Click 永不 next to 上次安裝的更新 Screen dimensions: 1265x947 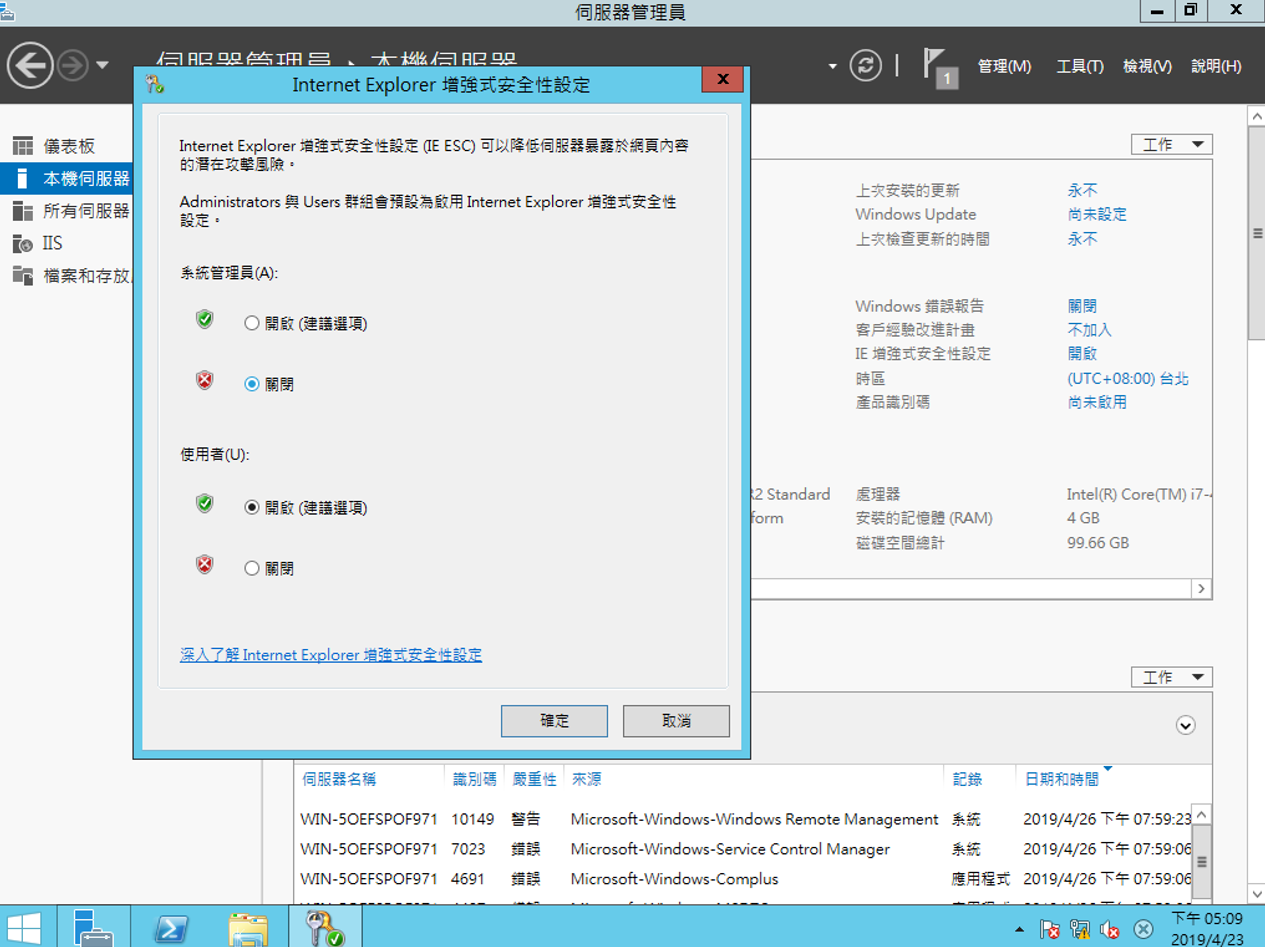tap(1082, 190)
